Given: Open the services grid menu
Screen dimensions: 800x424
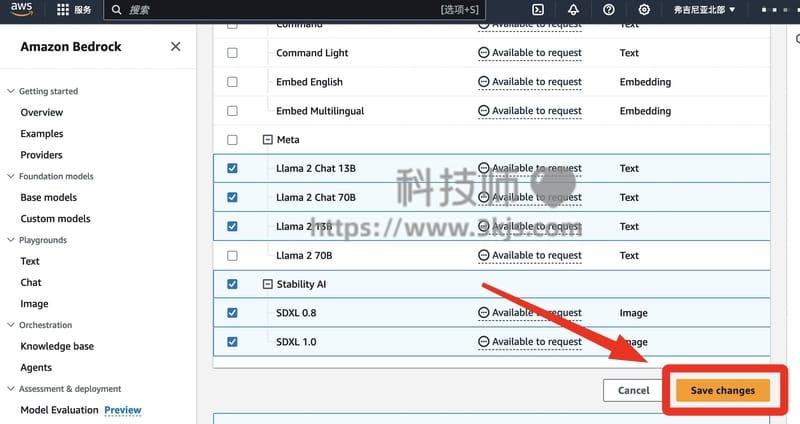Looking at the screenshot, I should coord(63,10).
